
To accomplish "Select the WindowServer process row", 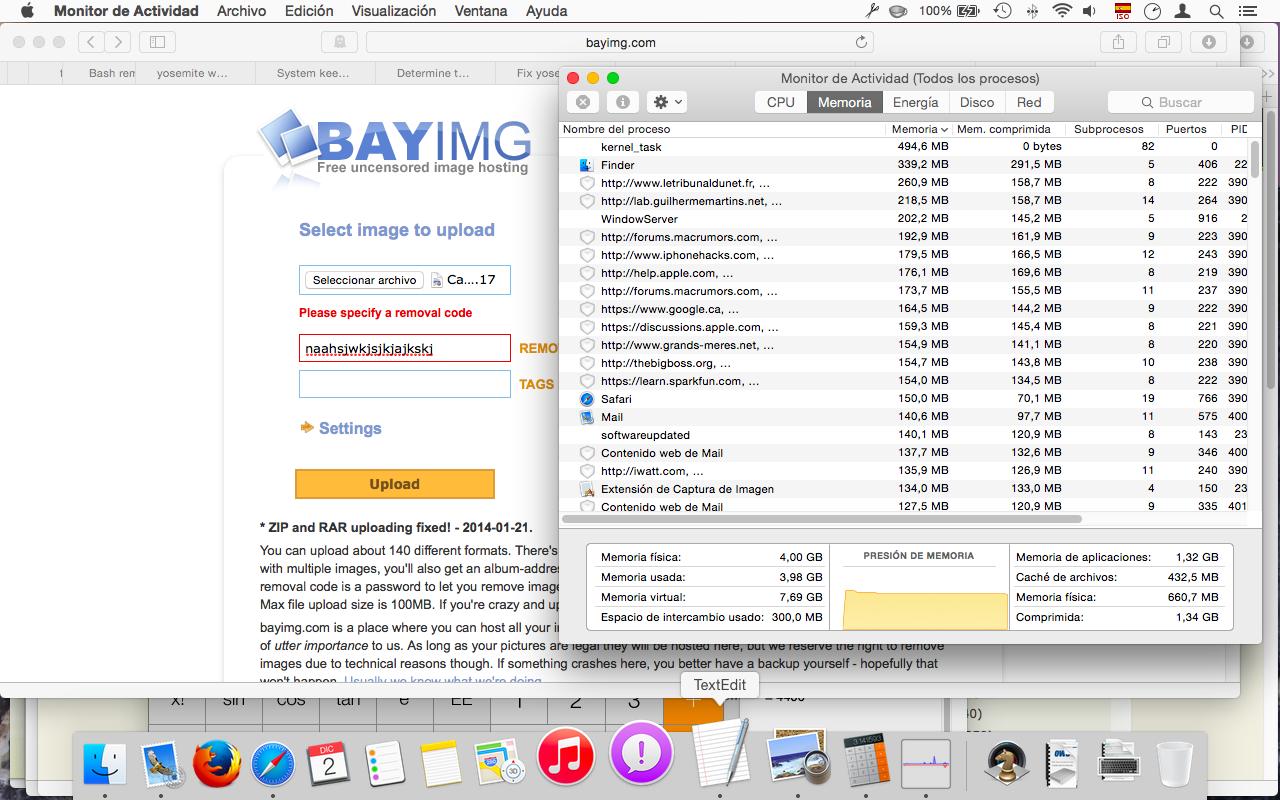I will 905,219.
